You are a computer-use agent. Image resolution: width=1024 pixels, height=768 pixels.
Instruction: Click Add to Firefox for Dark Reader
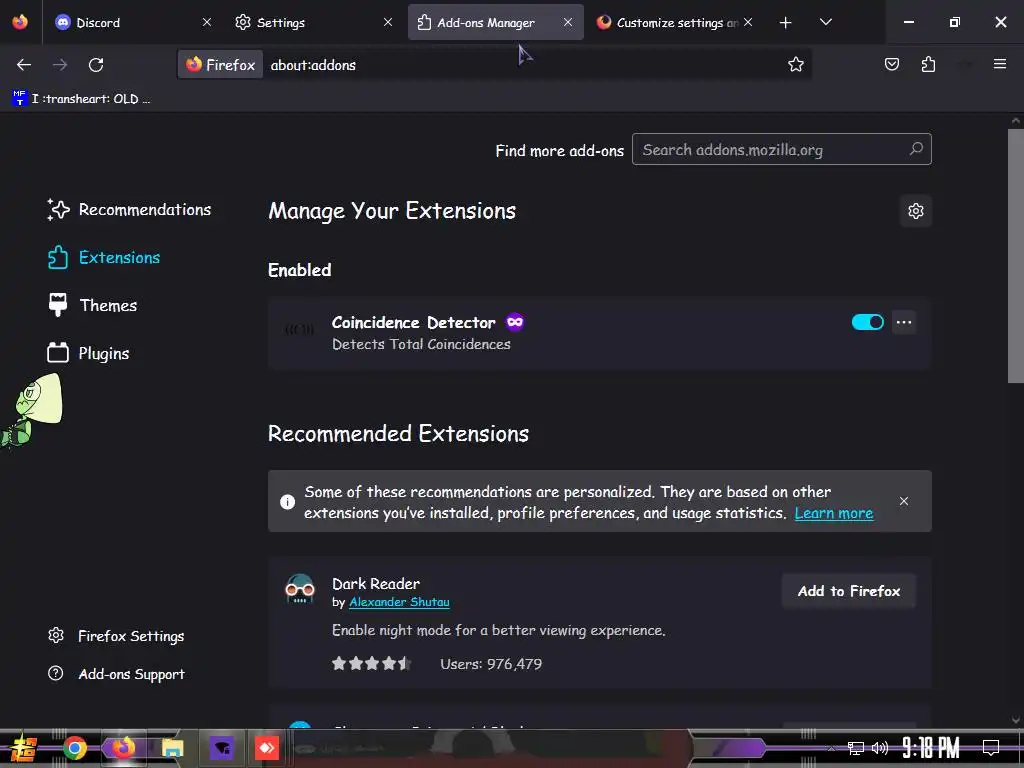tap(849, 591)
